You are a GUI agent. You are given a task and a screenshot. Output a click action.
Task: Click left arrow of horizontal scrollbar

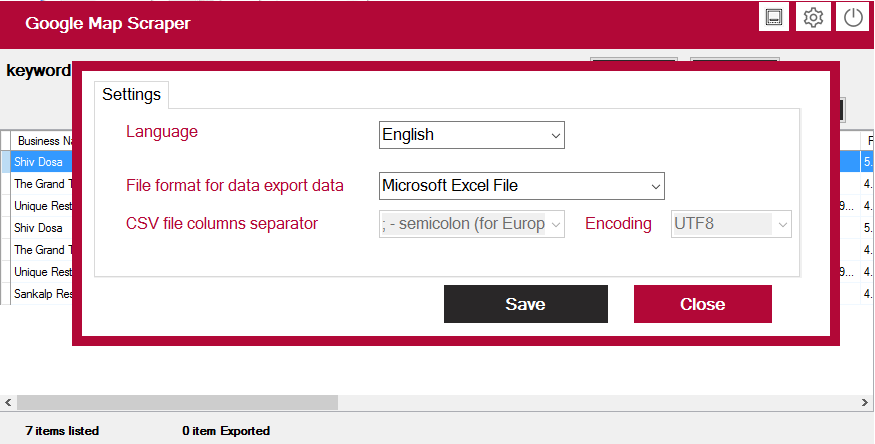click(x=8, y=402)
